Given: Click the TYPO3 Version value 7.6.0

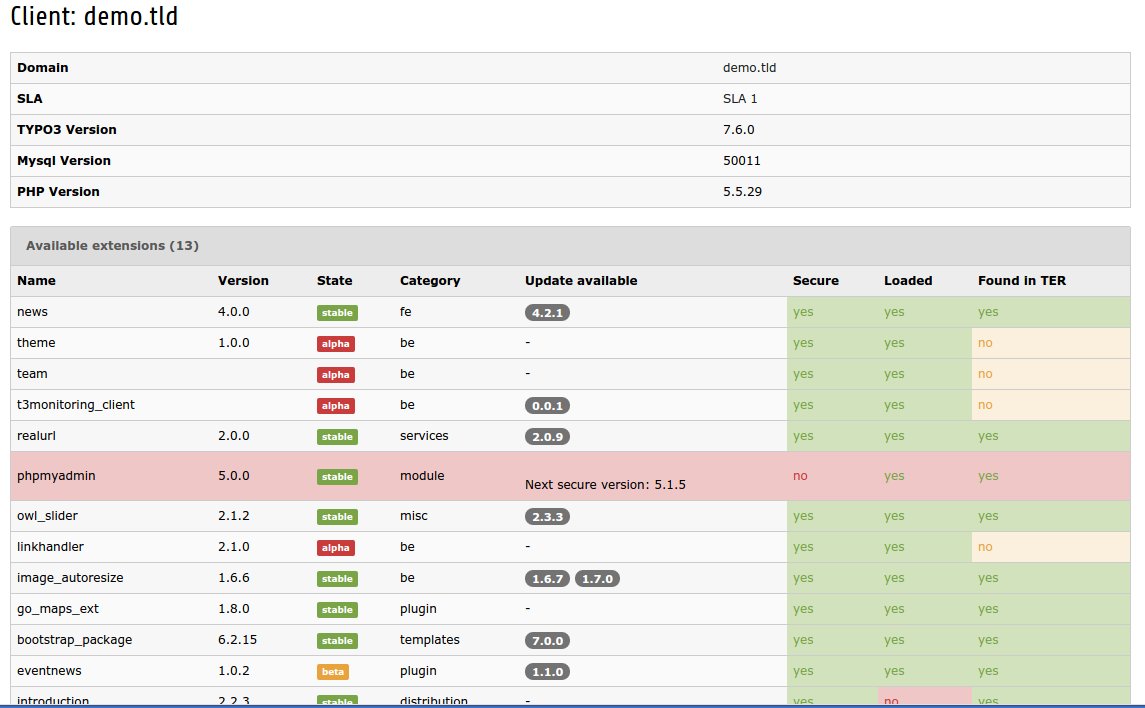Looking at the screenshot, I should point(739,129).
